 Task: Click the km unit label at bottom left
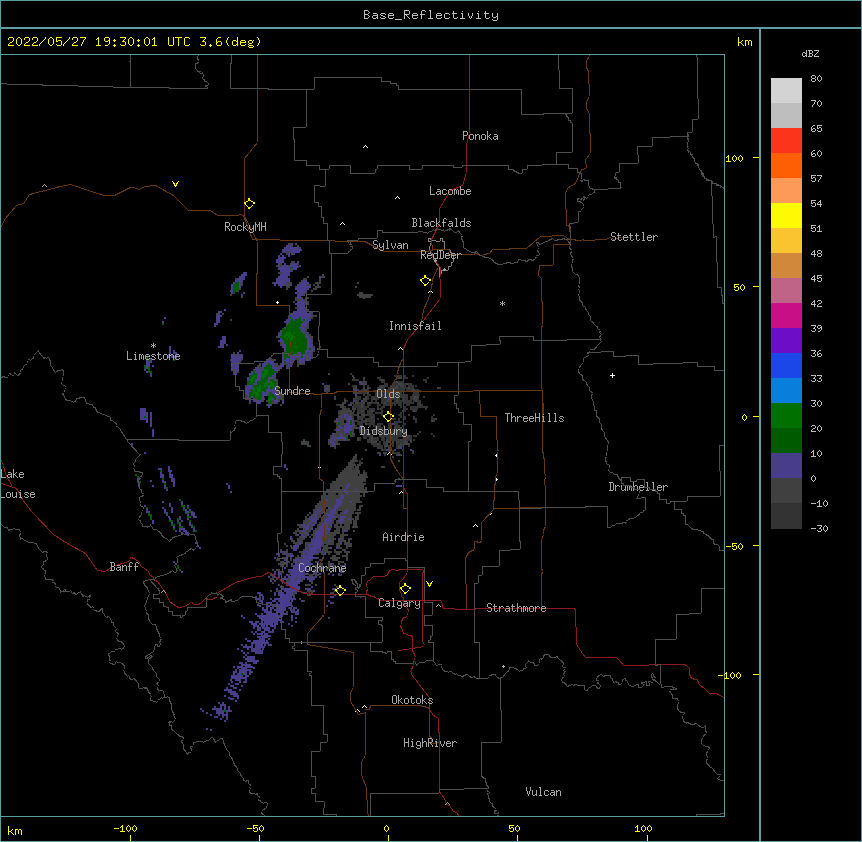pos(15,830)
